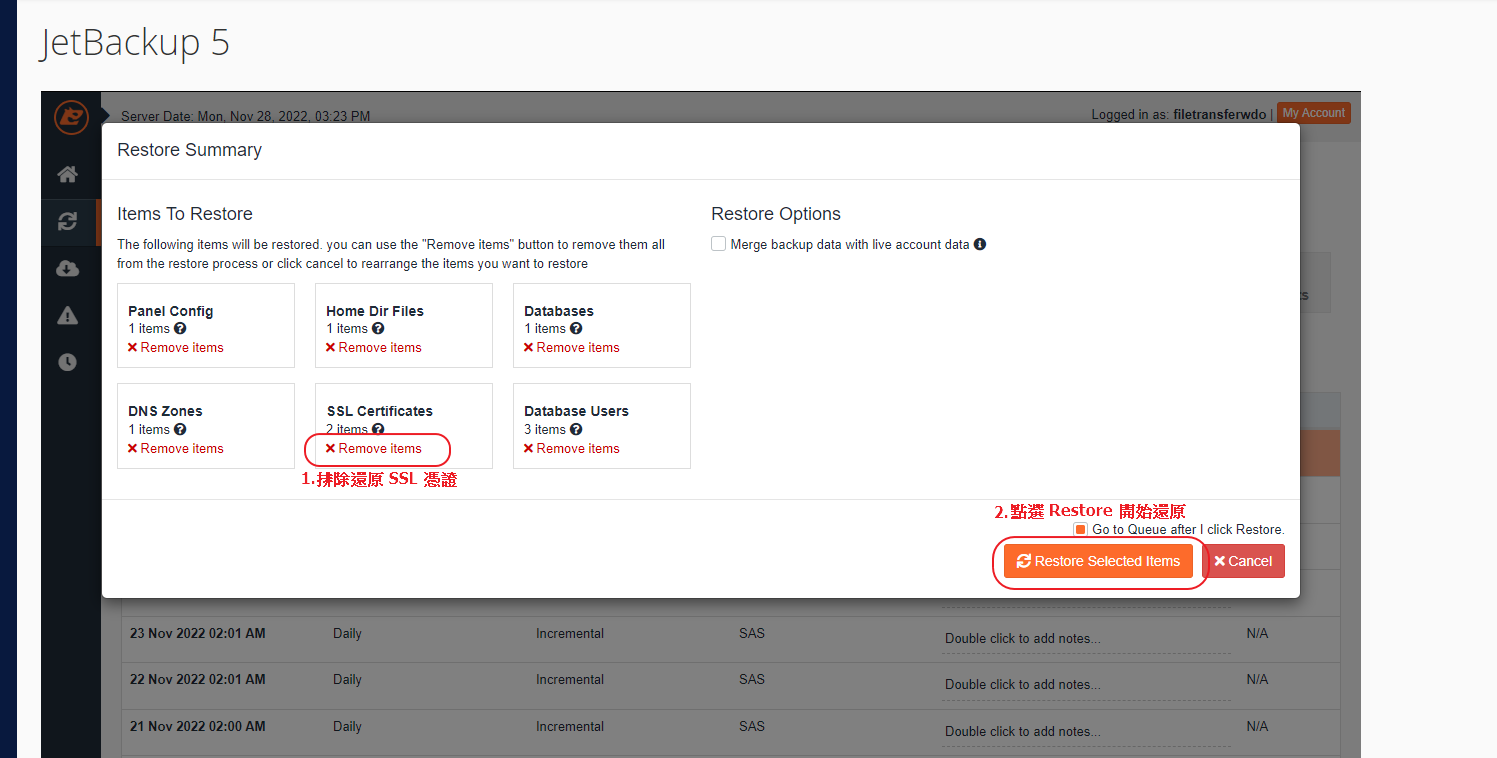Toggle Go to Queue after I click Restore

(x=1080, y=529)
